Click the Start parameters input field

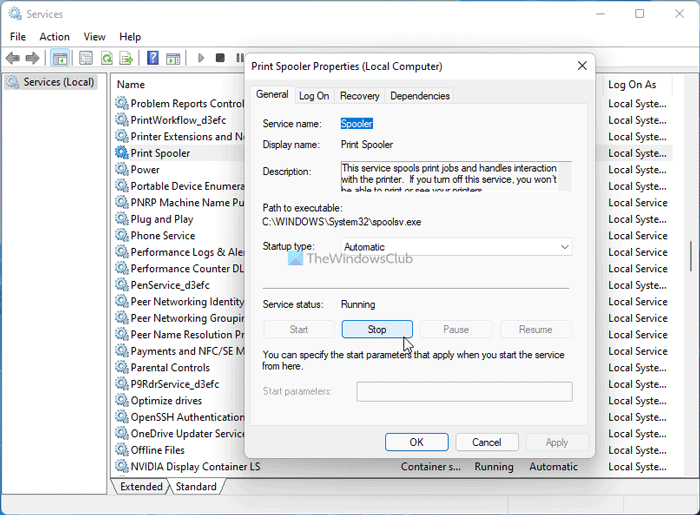(x=464, y=391)
